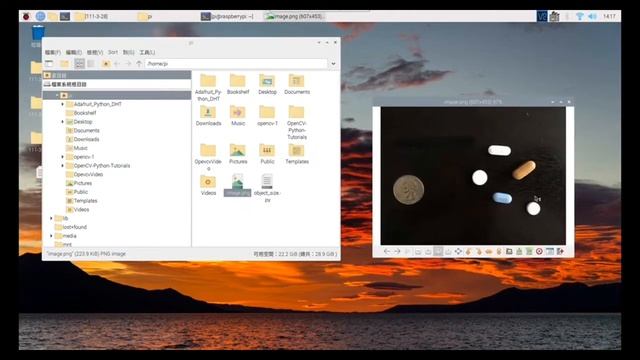The width and height of the screenshot is (640, 360).
Task: Open image viewer preferences
Action: pyautogui.click(x=550, y=251)
